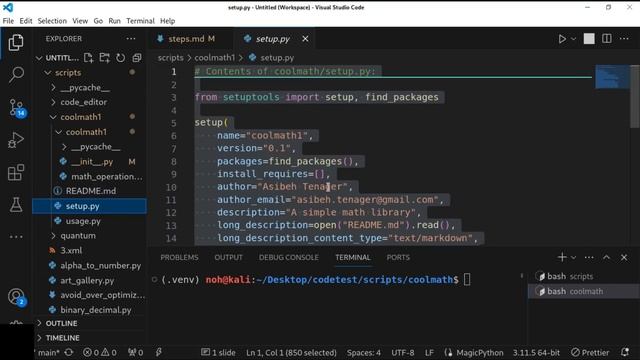The width and height of the screenshot is (640, 360).
Task: Close the terminal panel
Action: coord(624,258)
